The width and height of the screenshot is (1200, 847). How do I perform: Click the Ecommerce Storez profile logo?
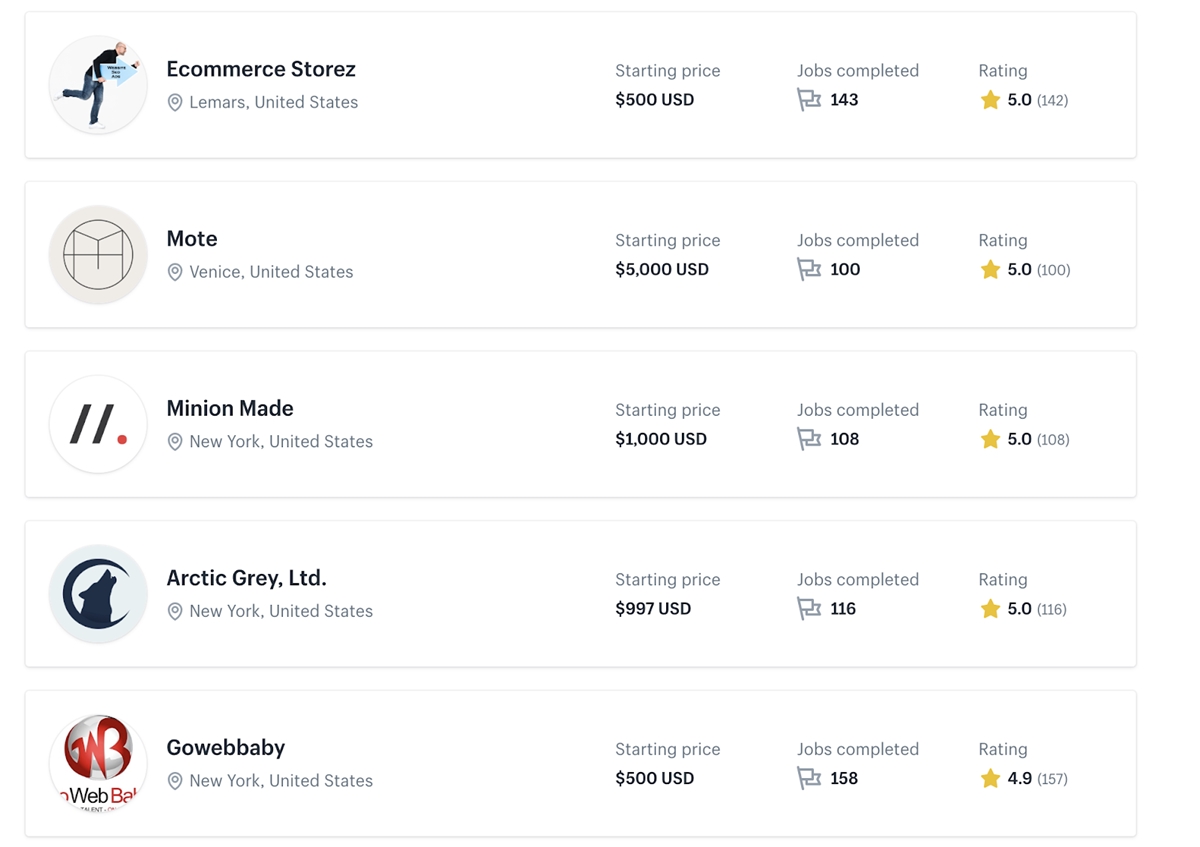point(98,85)
